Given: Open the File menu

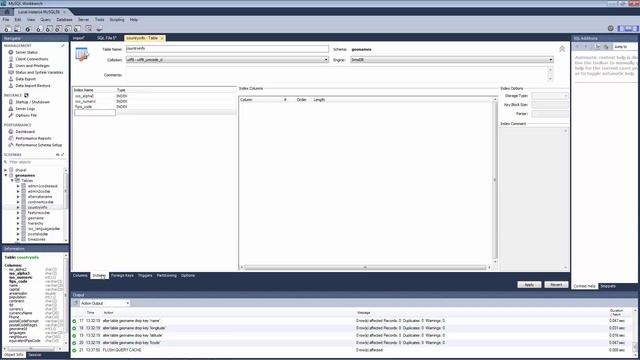Looking at the screenshot, I should [6, 20].
